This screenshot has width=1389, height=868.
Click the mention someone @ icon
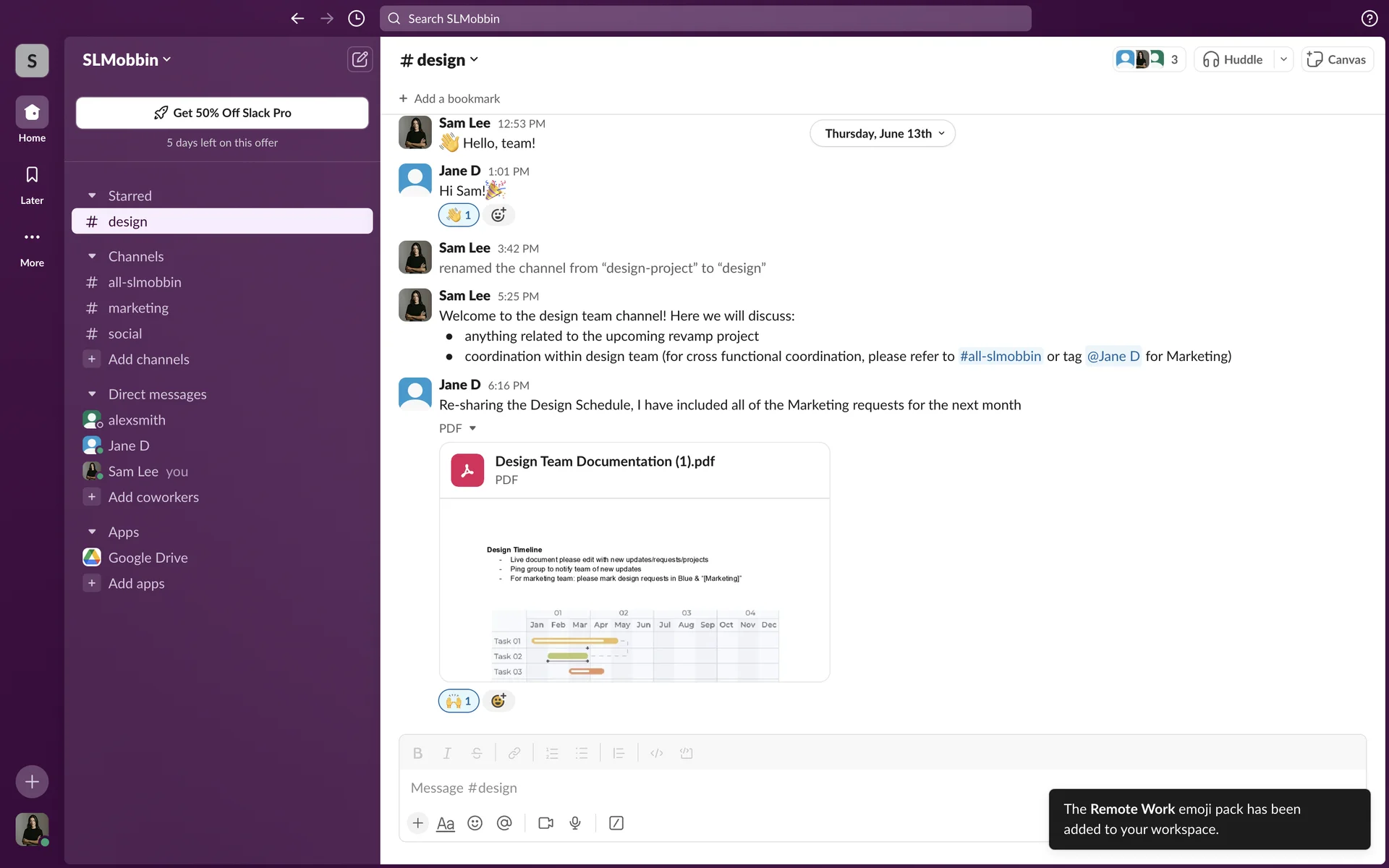(x=504, y=823)
